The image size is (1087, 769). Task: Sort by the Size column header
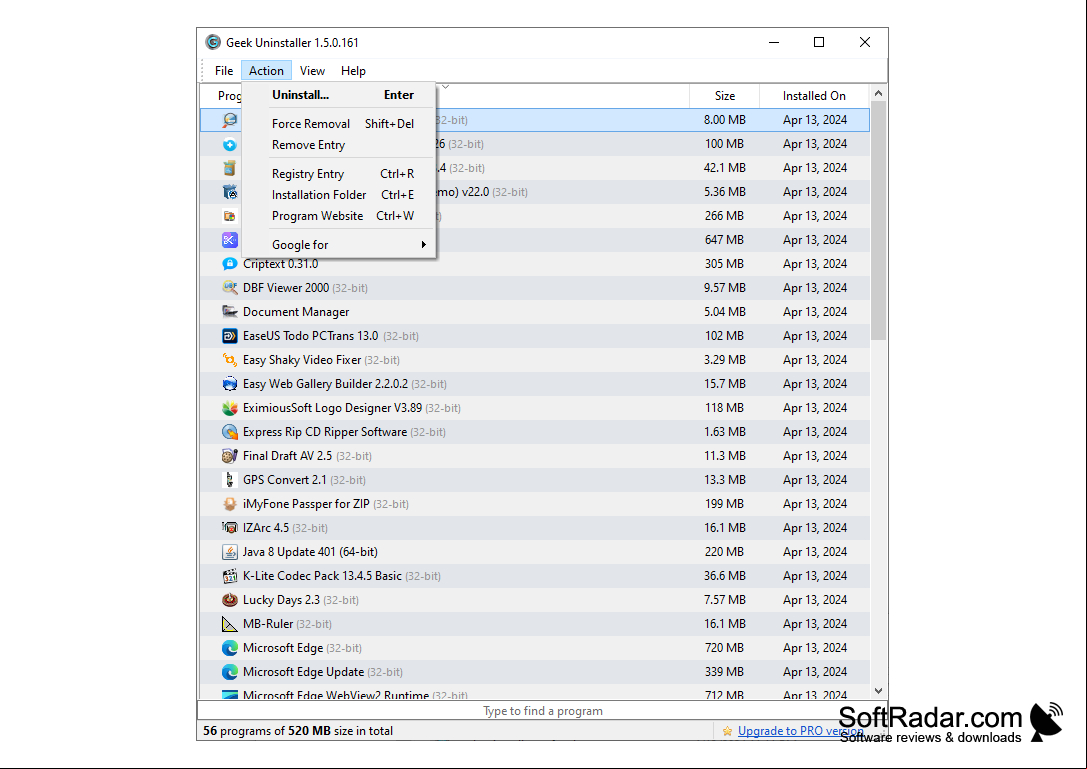tap(724, 96)
